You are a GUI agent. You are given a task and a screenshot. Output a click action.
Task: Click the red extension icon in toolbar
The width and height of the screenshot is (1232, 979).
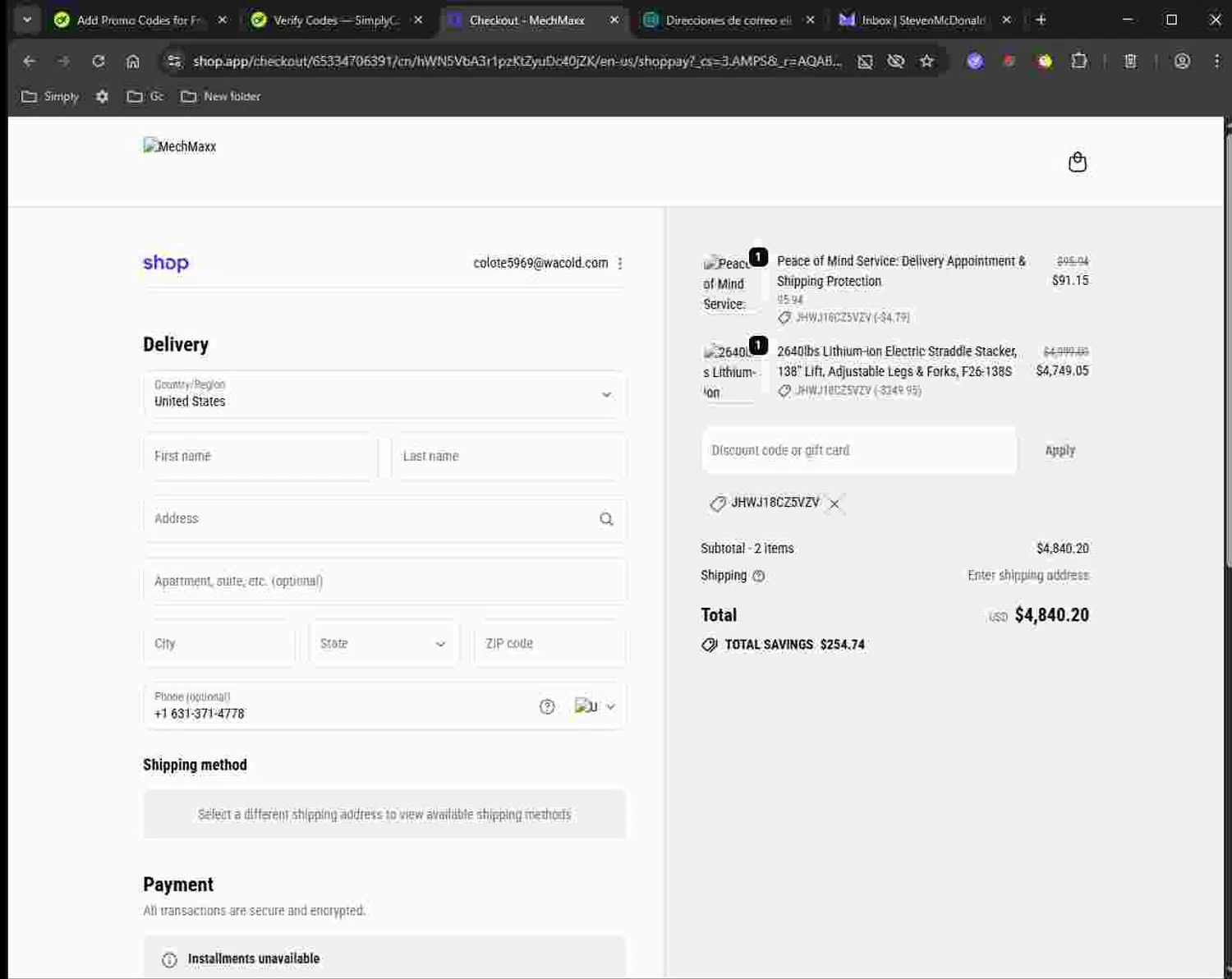[x=1009, y=61]
